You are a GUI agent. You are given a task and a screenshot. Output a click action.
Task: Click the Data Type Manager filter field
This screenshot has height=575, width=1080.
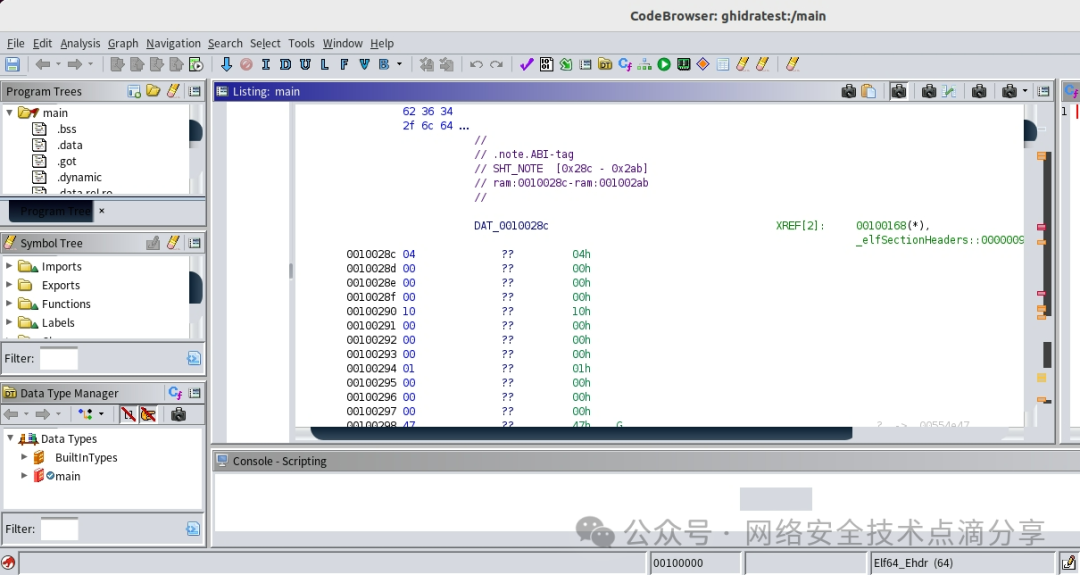(59, 529)
